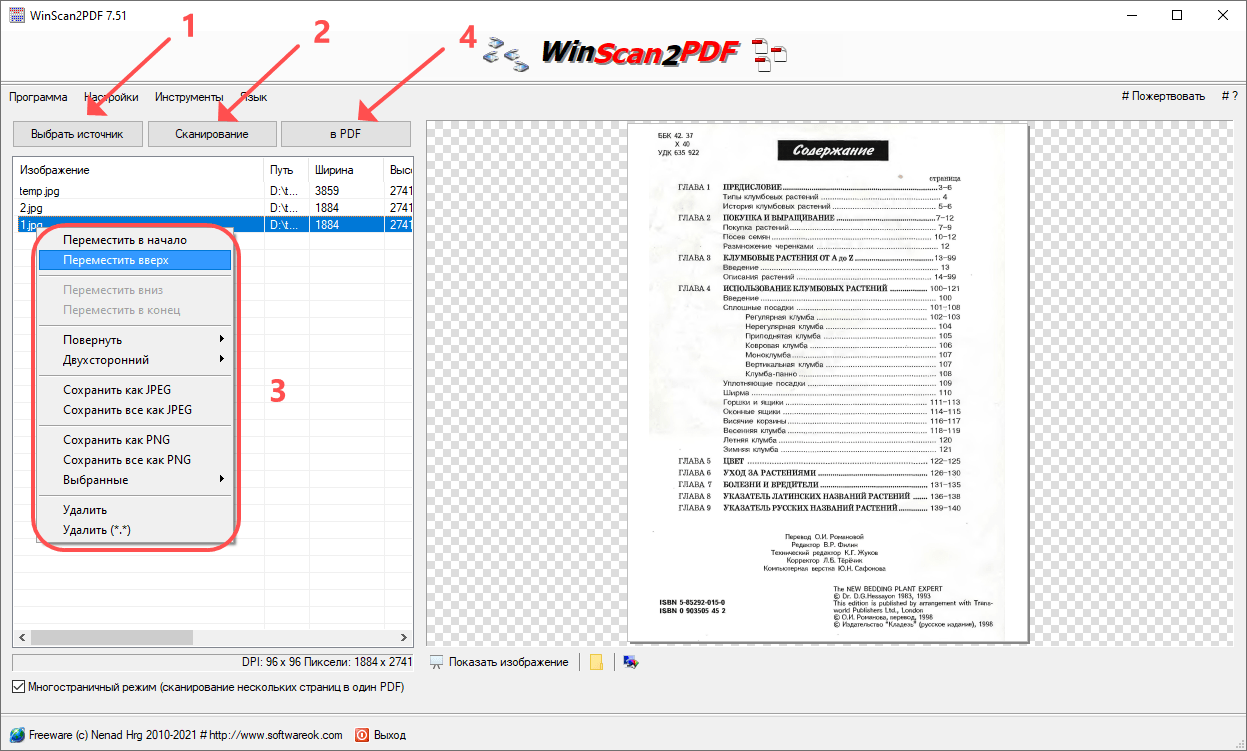Click the easel icon beside Показать изображение
This screenshot has width=1247, height=751.
436,662
